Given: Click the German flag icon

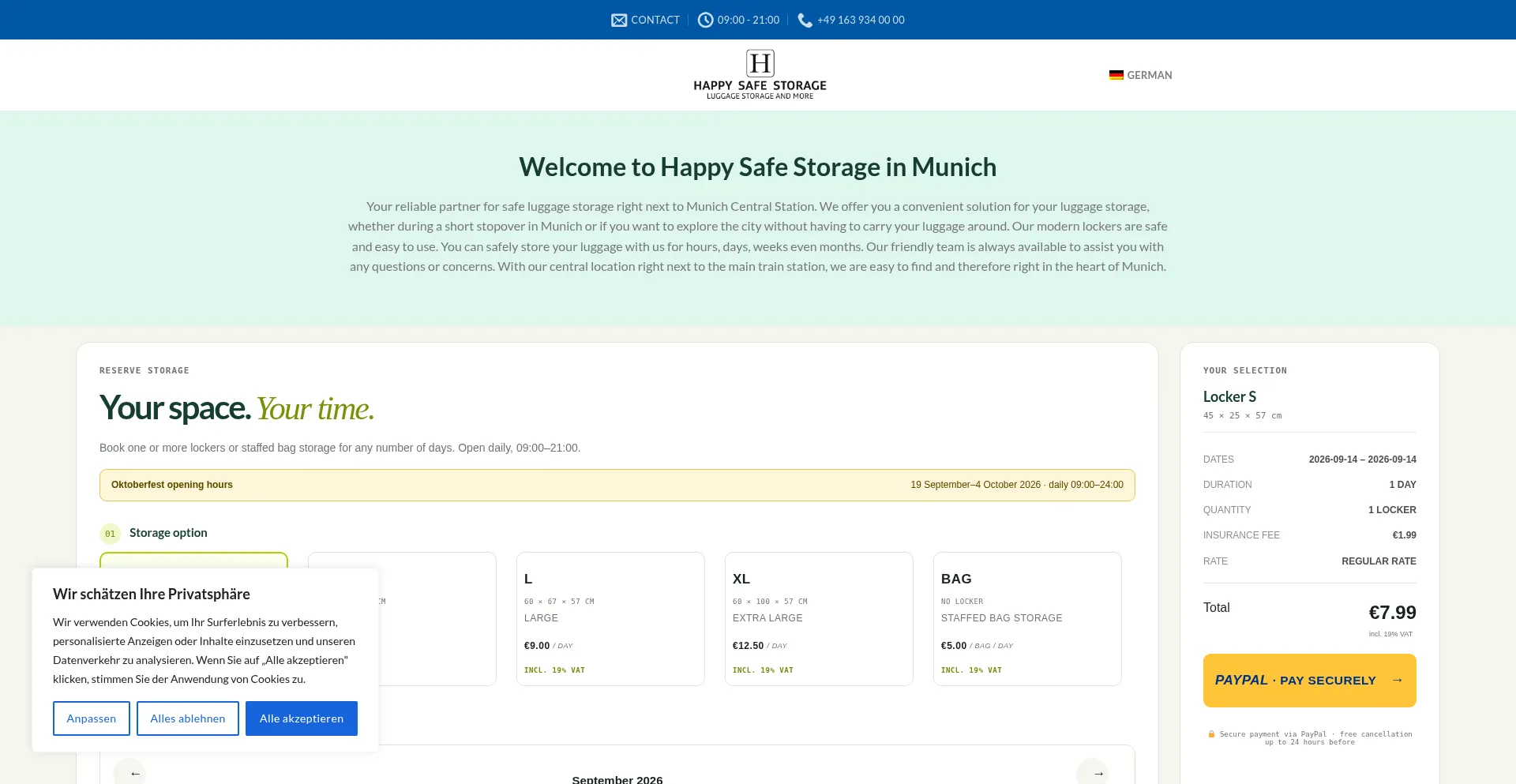Looking at the screenshot, I should tap(1116, 75).
